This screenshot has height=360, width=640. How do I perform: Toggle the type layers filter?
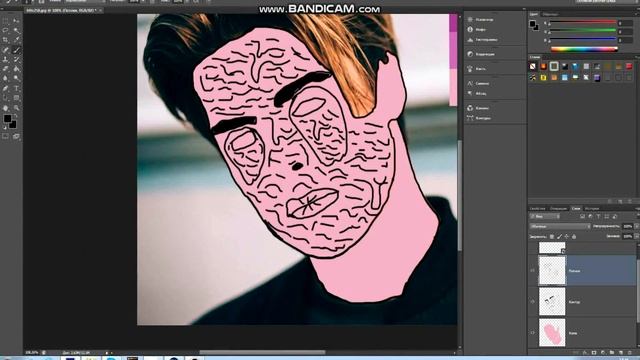point(598,216)
